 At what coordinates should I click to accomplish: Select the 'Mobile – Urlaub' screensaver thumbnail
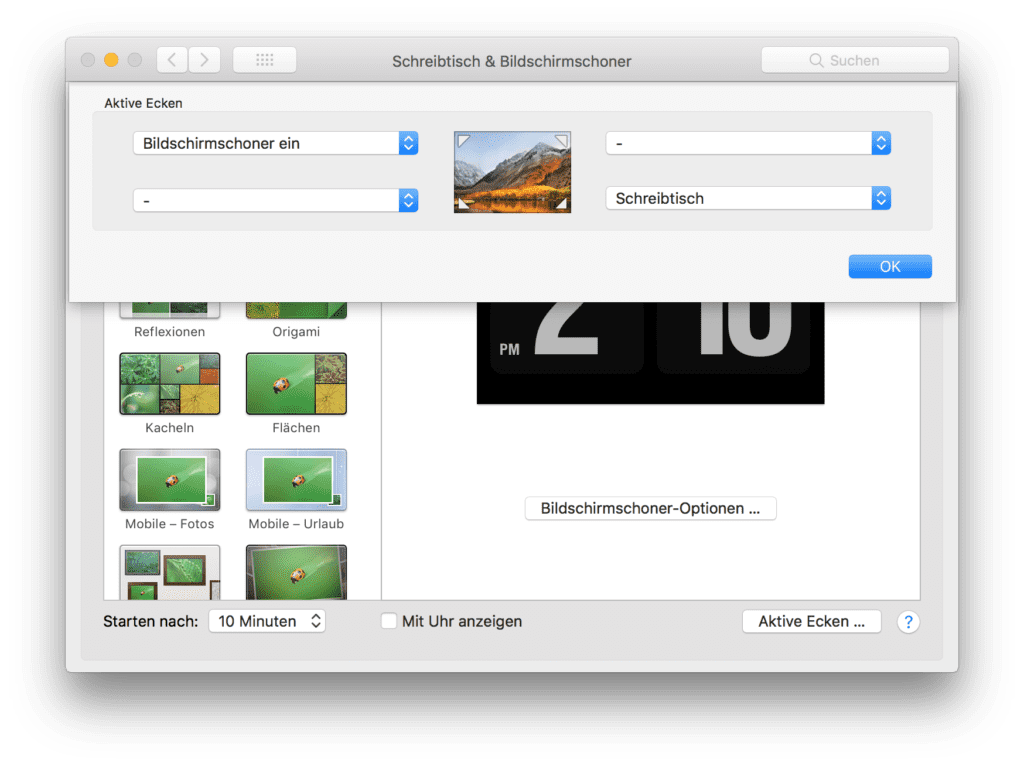(x=296, y=480)
